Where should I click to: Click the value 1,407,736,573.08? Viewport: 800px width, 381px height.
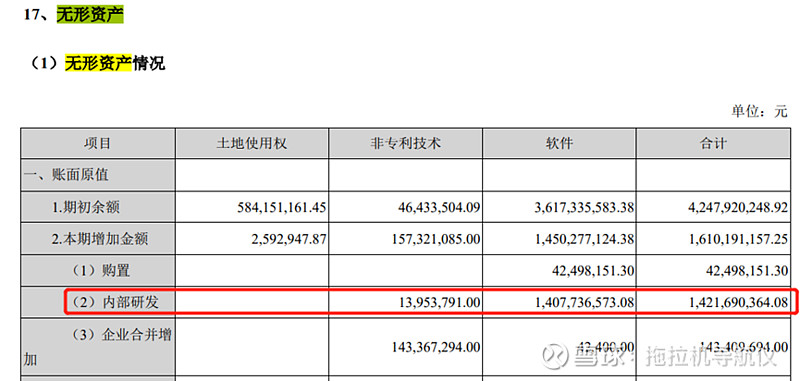pyautogui.click(x=585, y=302)
